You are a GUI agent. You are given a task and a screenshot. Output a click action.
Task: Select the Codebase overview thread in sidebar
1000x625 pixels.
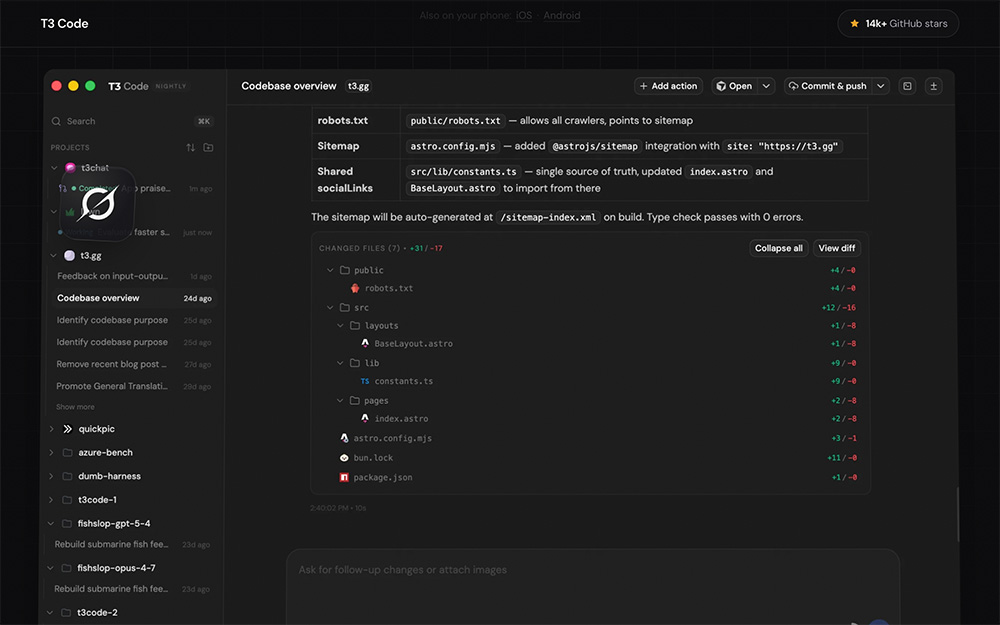(133, 298)
